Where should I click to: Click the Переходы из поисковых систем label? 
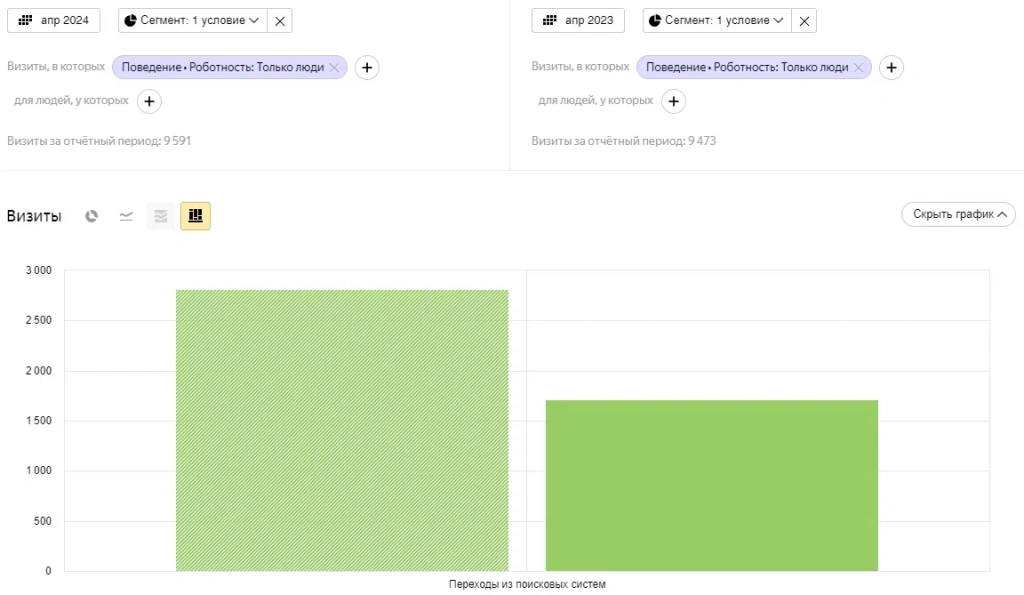pyautogui.click(x=527, y=585)
